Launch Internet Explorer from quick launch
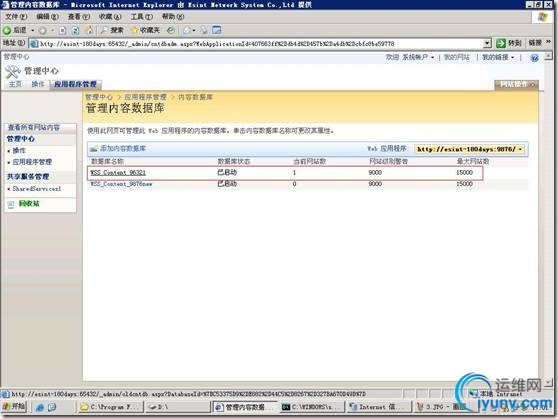Image resolution: width=558 pixels, height=419 pixels. 40,407
